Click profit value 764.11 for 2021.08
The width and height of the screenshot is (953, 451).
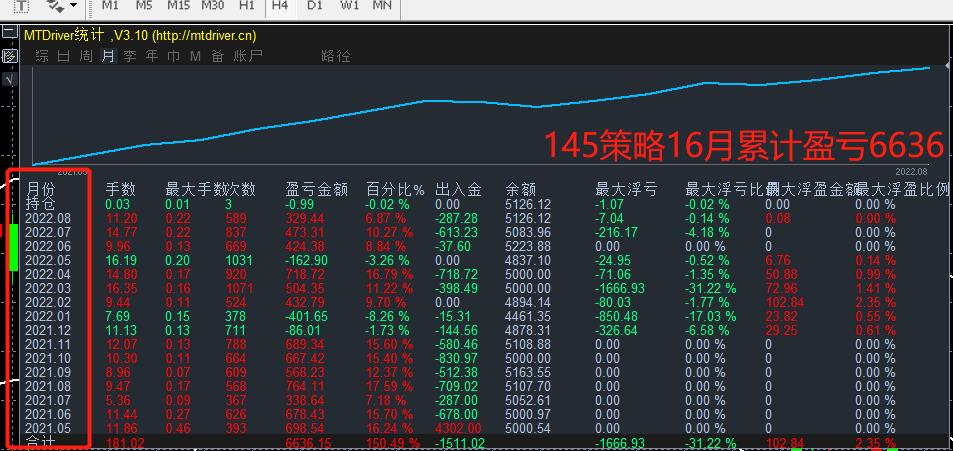304,386
